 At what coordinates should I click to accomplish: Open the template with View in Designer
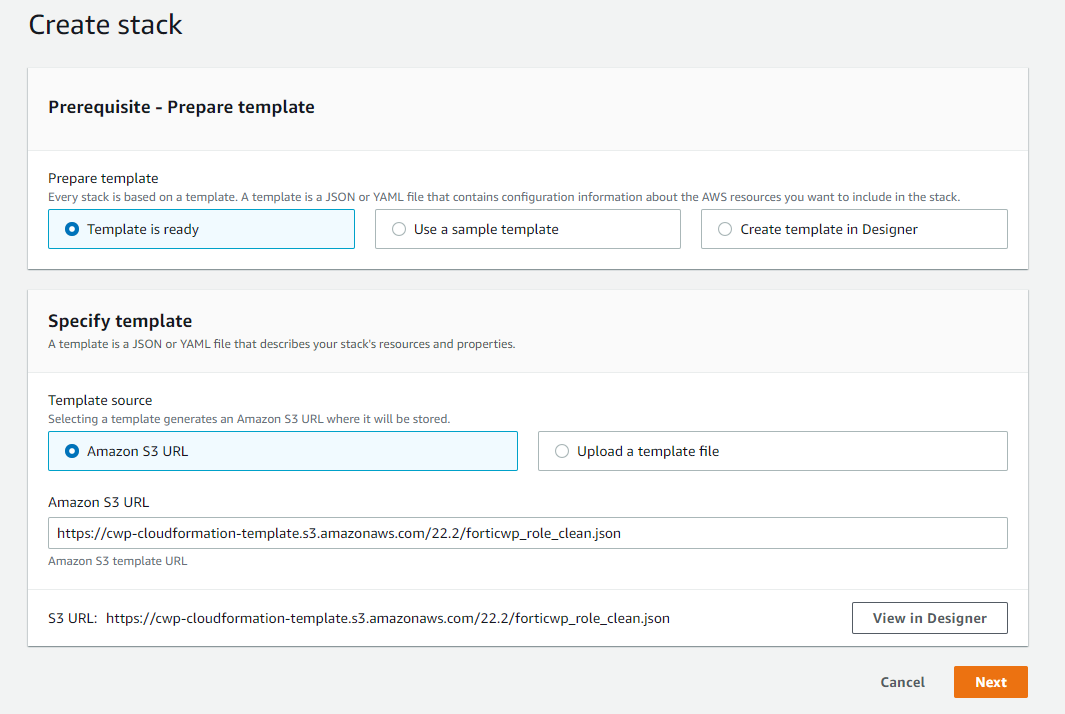click(929, 618)
